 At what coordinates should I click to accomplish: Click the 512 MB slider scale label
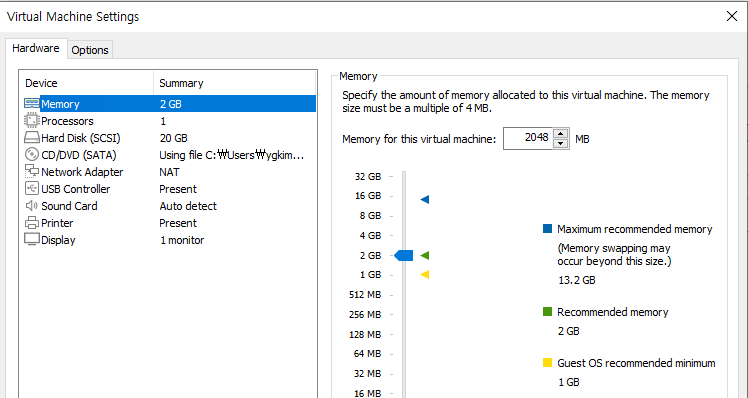pos(365,295)
